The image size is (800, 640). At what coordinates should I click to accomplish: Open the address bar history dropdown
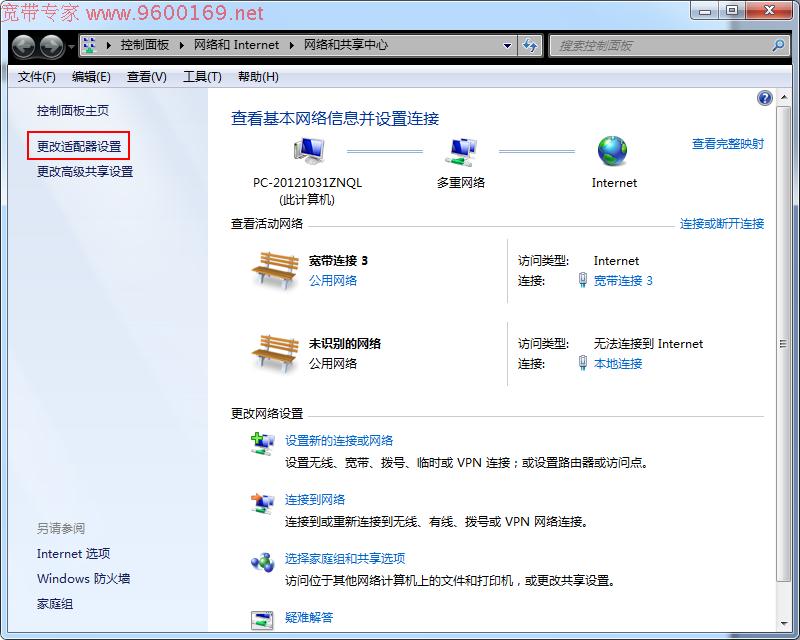(508, 45)
